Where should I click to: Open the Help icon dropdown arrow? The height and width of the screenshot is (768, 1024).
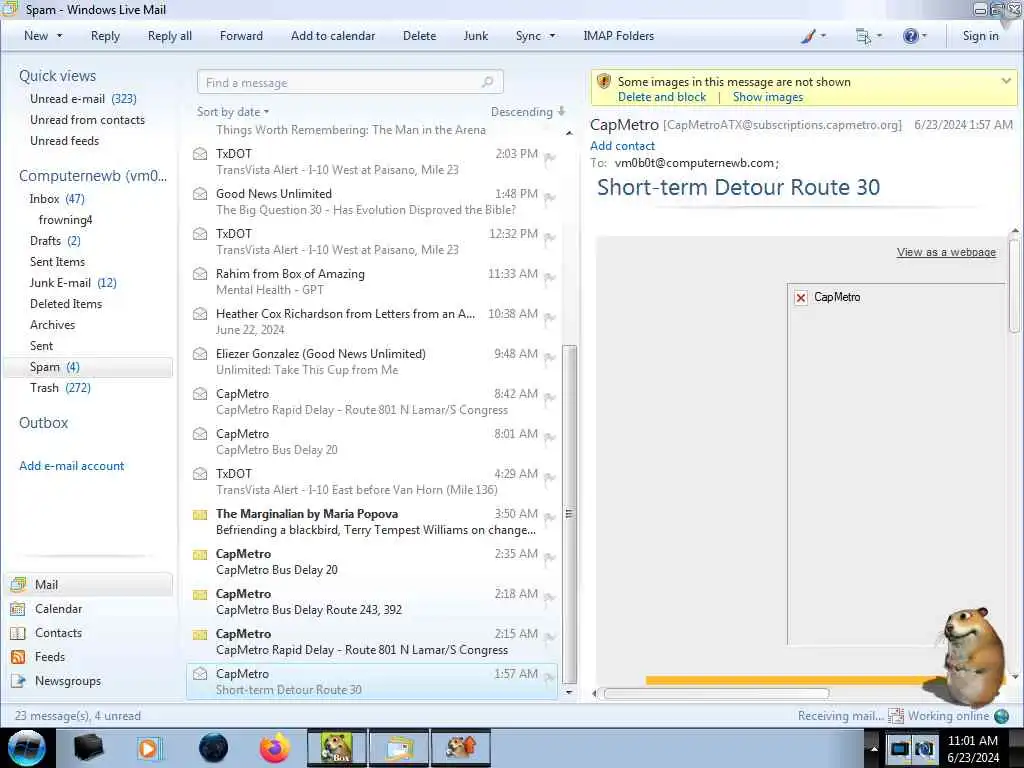pos(924,36)
